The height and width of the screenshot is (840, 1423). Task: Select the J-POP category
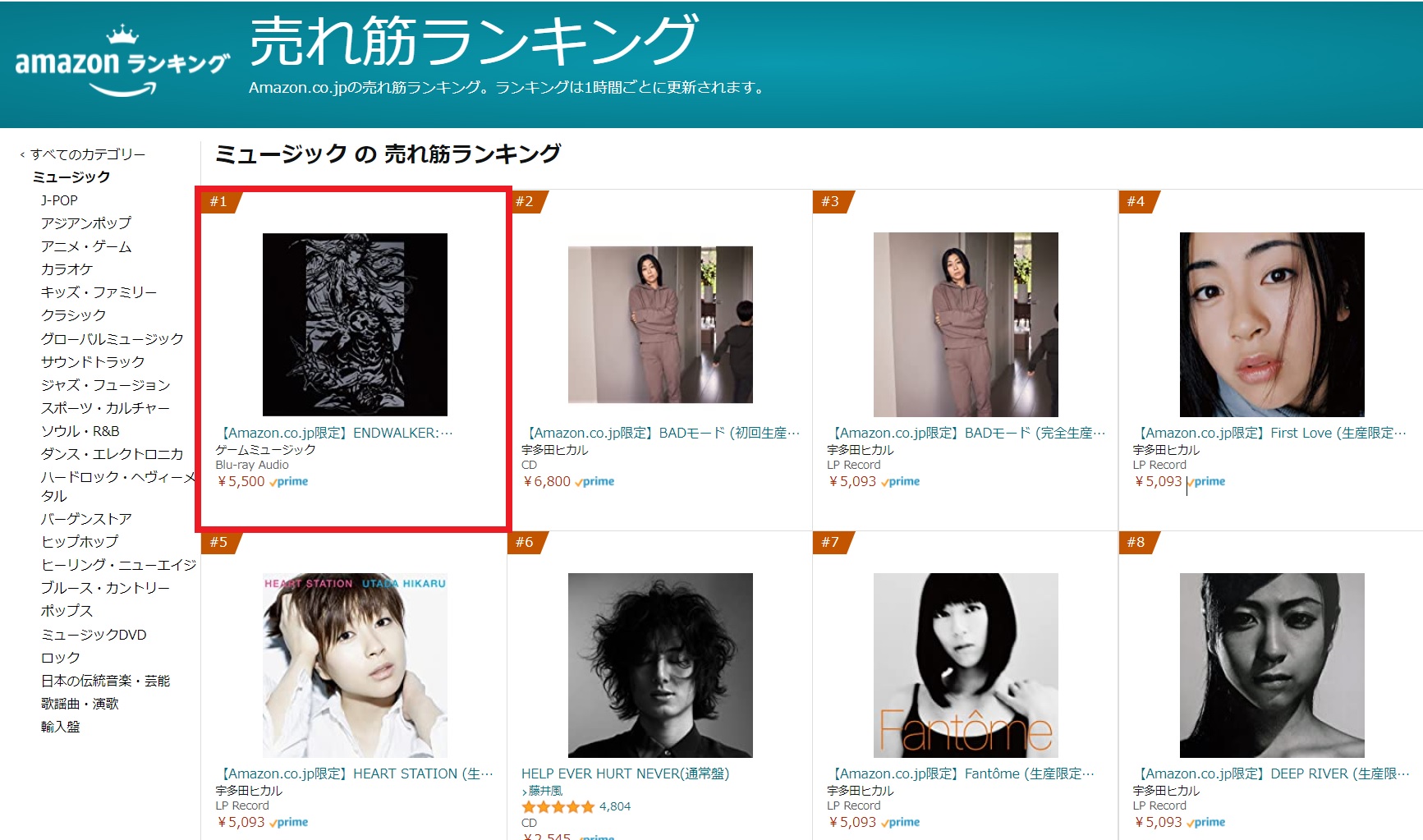pos(59,200)
